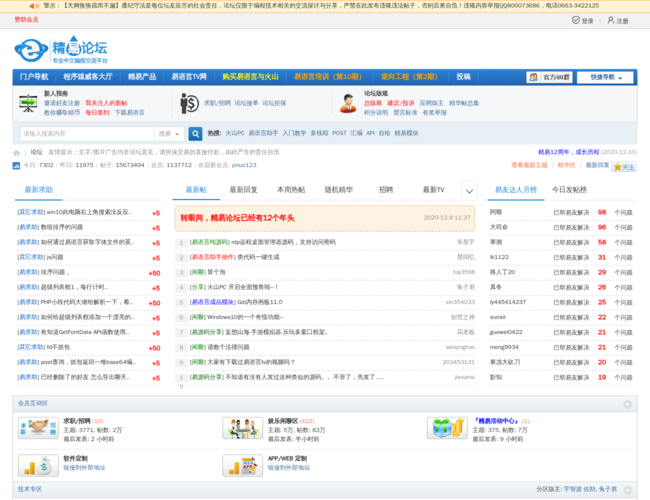Open the 快捷导航 dropdown
Viewport: 650px width, 500px height.
tap(607, 77)
